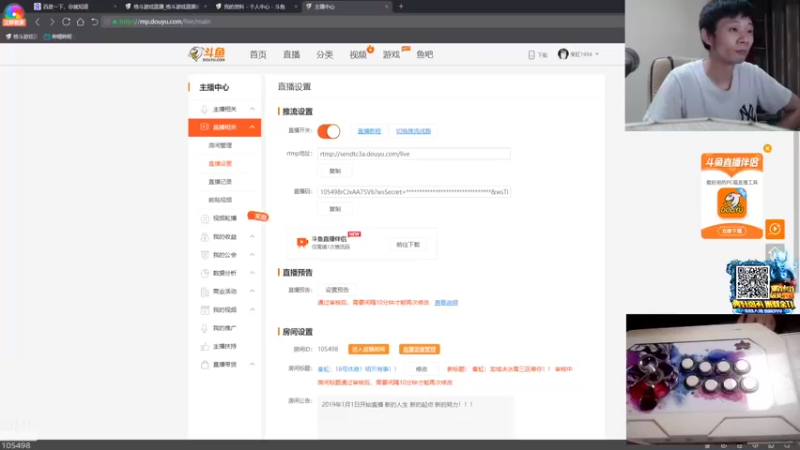Open 分类 in top navigation
Viewport: 800px width, 450px height.
coord(324,55)
